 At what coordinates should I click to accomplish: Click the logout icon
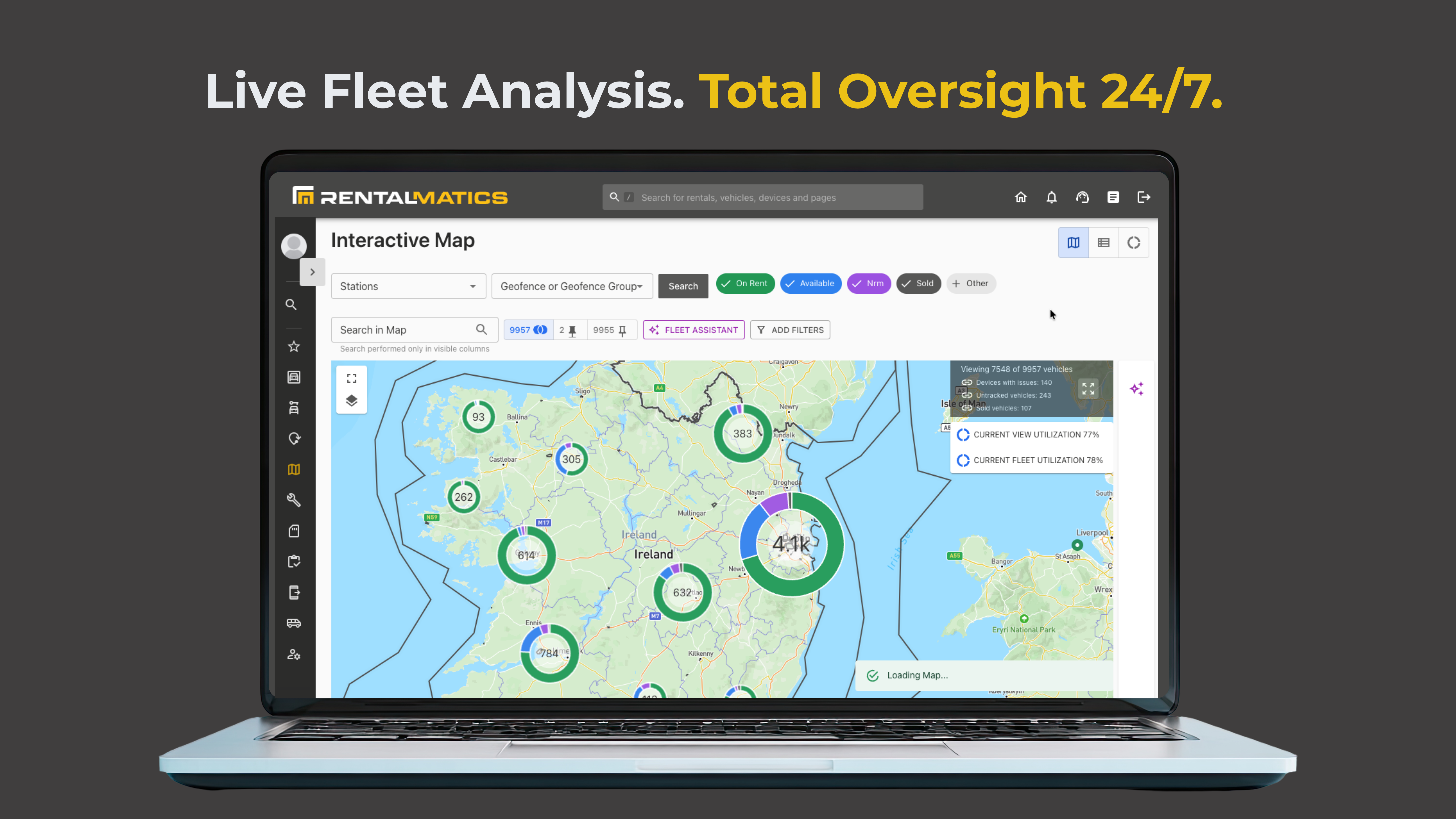pyautogui.click(x=1143, y=197)
